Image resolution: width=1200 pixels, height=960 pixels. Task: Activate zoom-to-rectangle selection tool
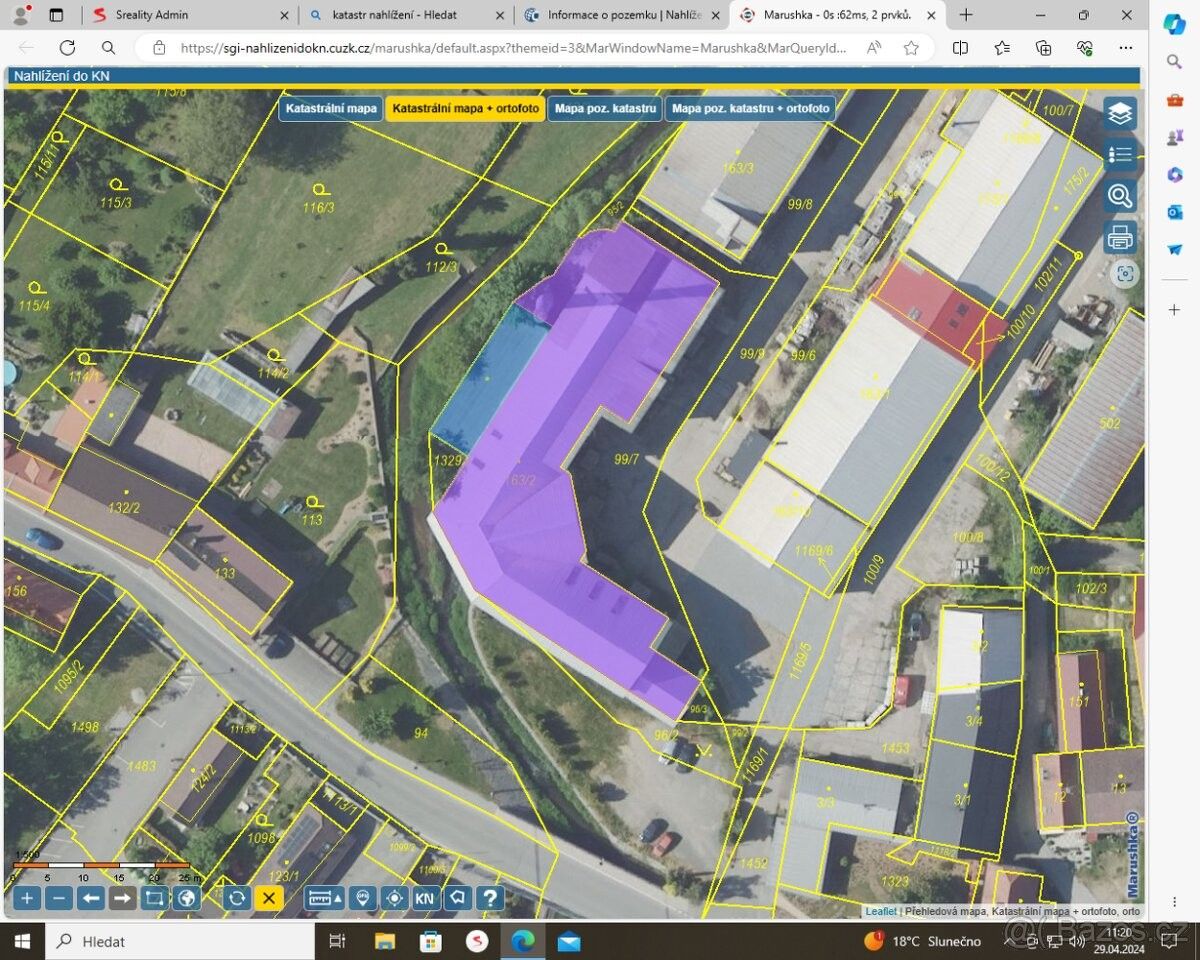point(154,898)
